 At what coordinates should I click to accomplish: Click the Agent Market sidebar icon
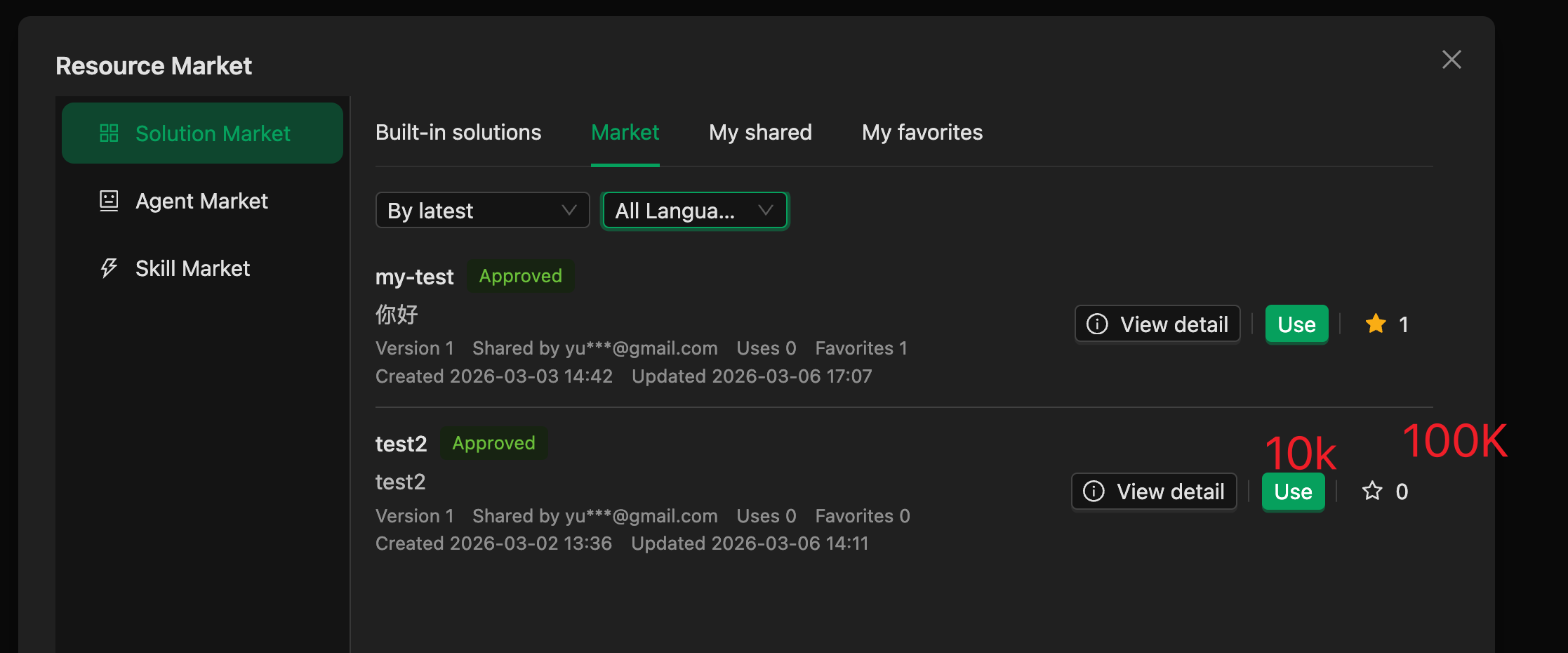pyautogui.click(x=109, y=201)
